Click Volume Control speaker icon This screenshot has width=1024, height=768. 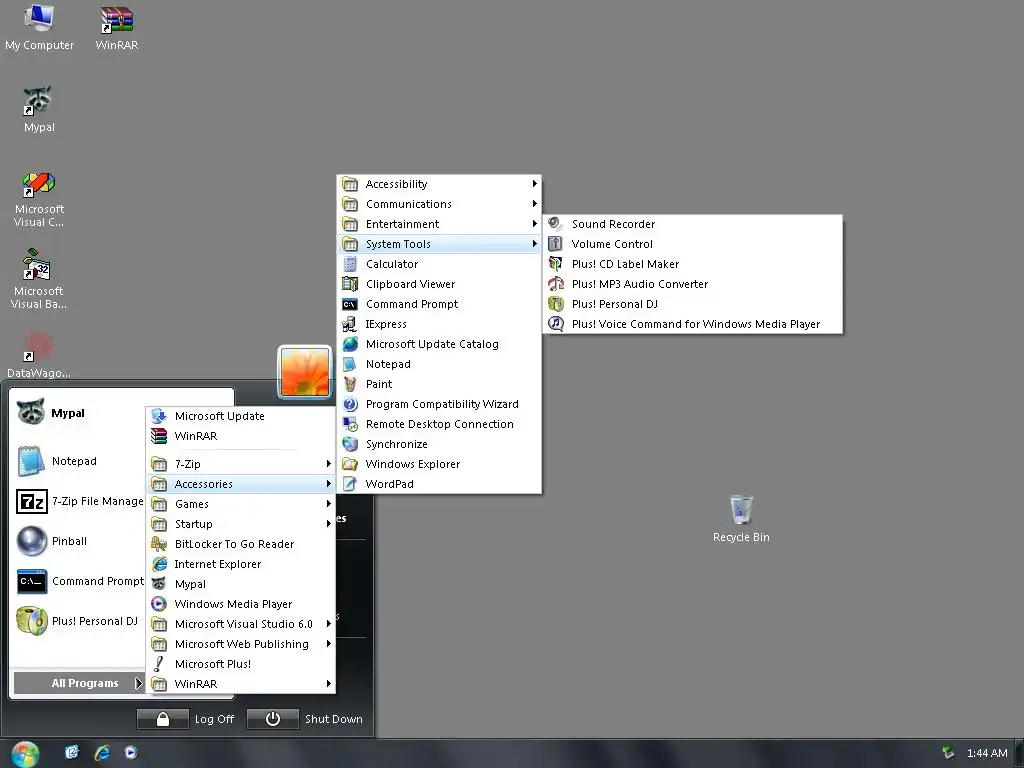pos(556,244)
